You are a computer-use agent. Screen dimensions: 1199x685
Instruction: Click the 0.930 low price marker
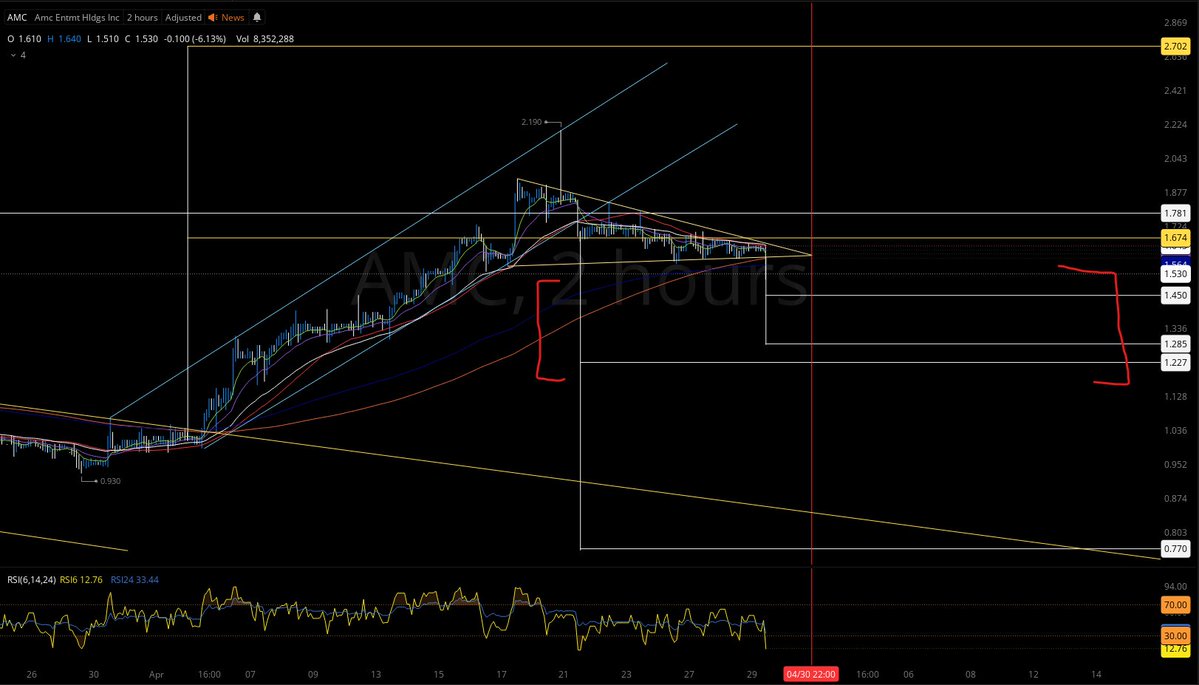[x=110, y=481]
